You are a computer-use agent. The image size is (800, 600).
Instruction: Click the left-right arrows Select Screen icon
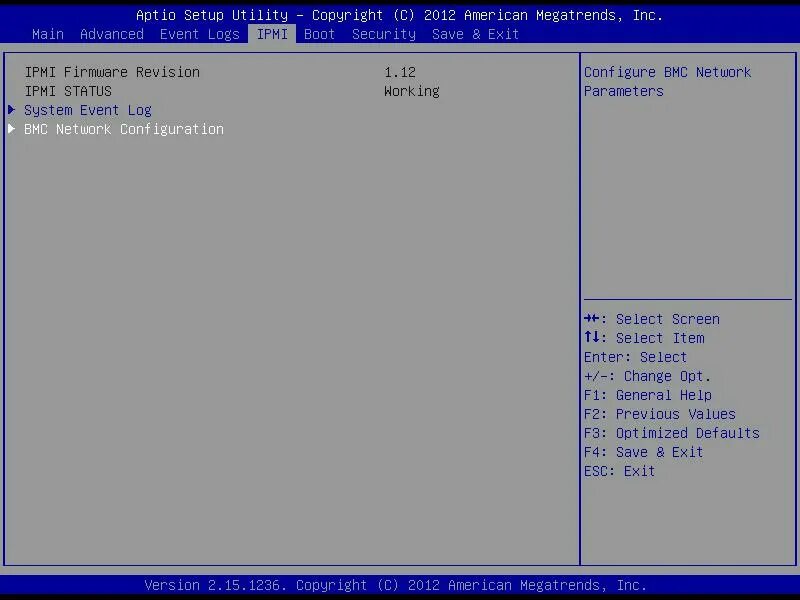pos(591,318)
